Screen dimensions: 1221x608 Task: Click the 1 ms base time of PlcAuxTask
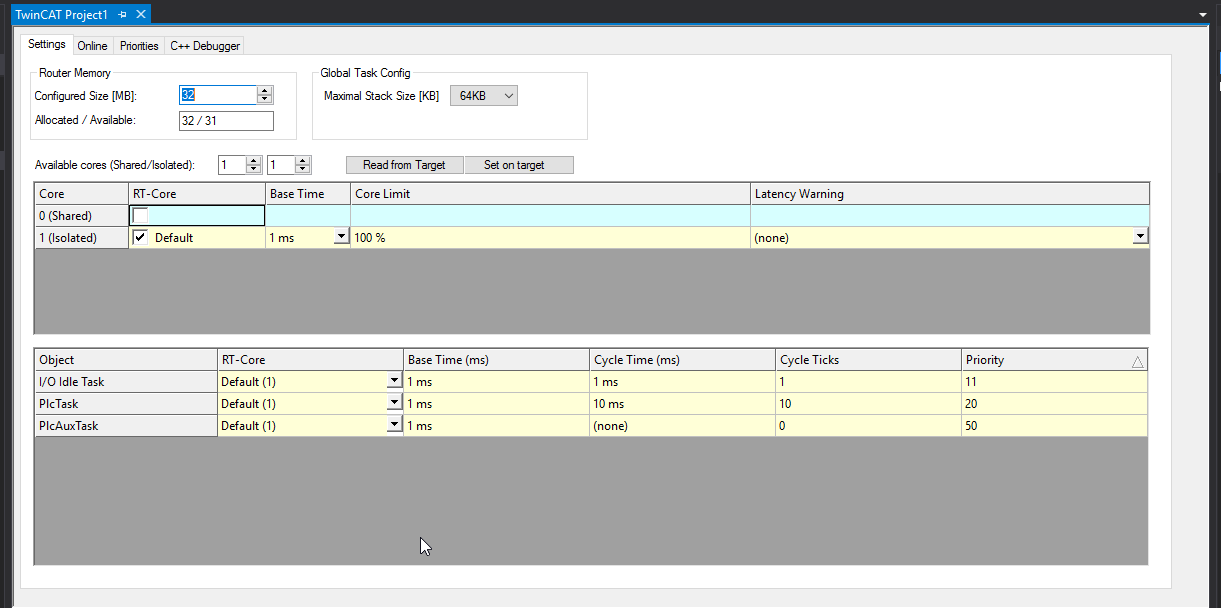click(x=497, y=426)
